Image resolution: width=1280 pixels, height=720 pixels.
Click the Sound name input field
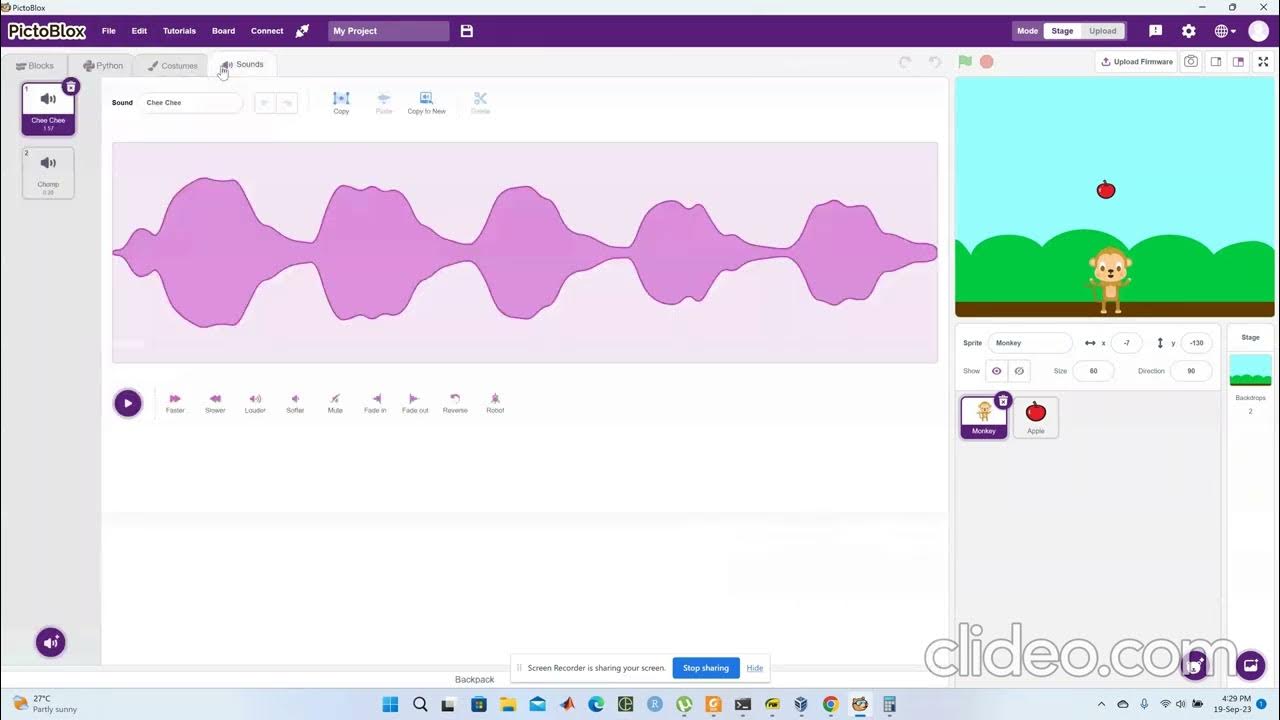point(190,103)
